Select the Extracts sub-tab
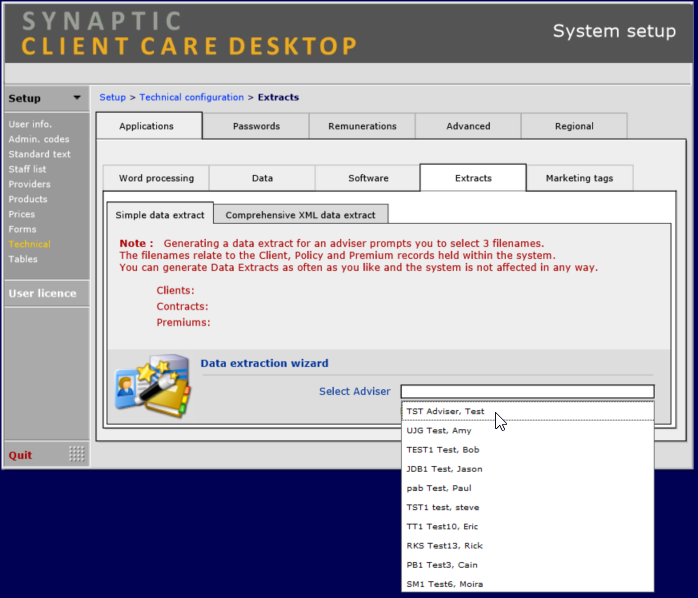This screenshot has width=698, height=598. point(473,178)
